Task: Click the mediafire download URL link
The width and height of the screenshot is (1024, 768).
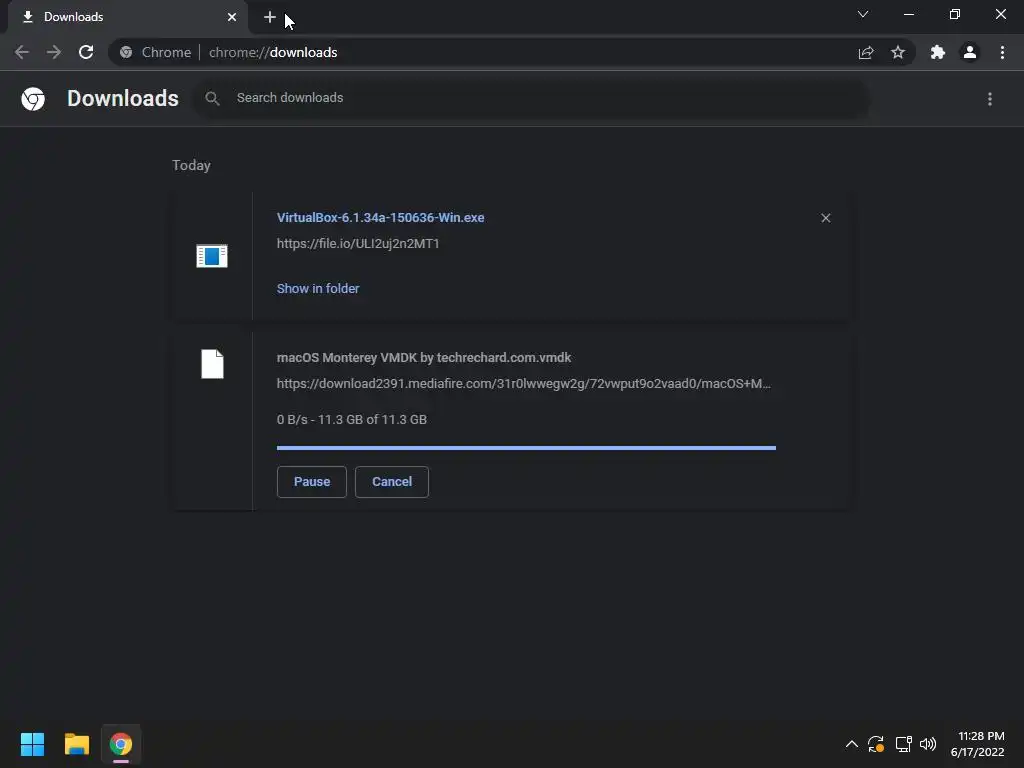Action: 524,383
